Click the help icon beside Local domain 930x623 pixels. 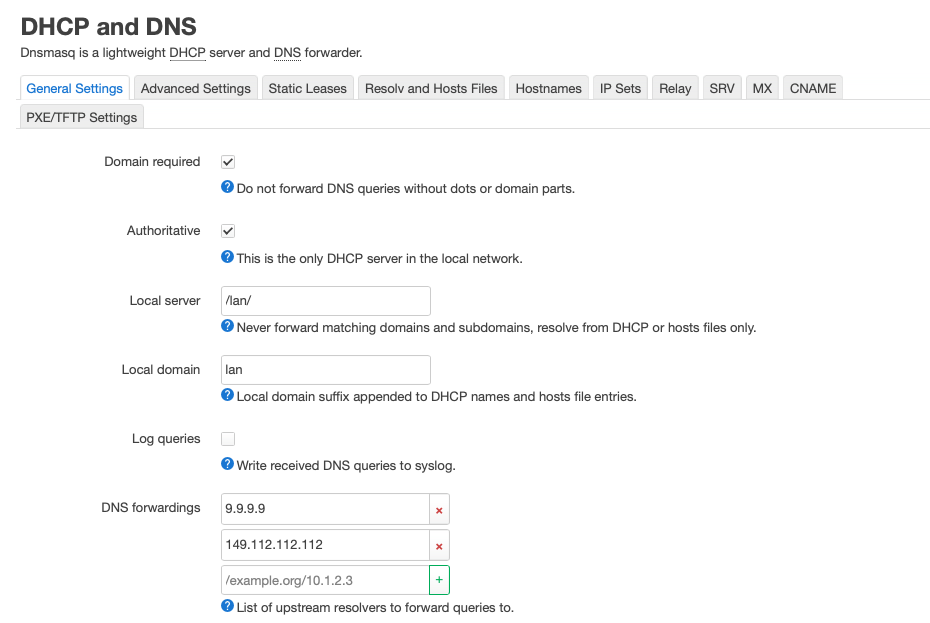pos(227,396)
